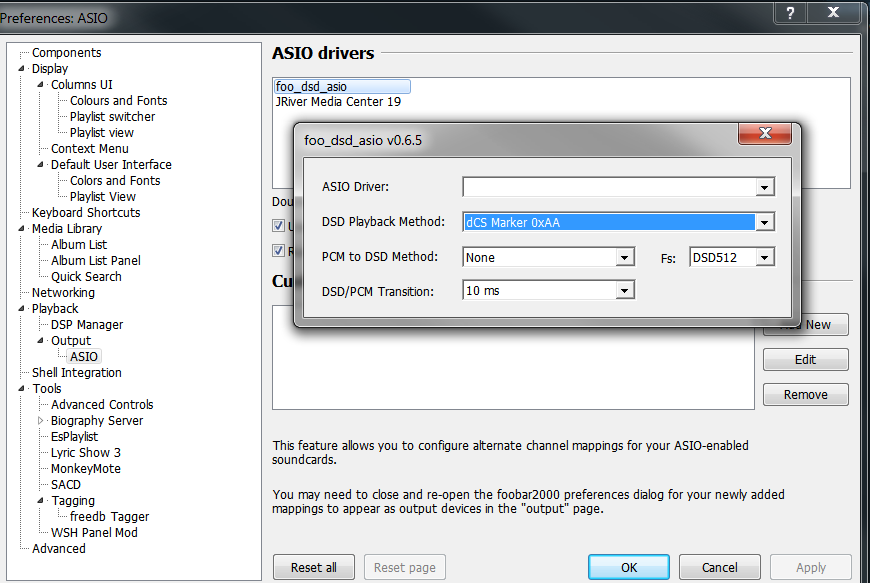Image resolution: width=870 pixels, height=583 pixels.
Task: Select Colours and Fonts under Columns UI
Action: (119, 101)
